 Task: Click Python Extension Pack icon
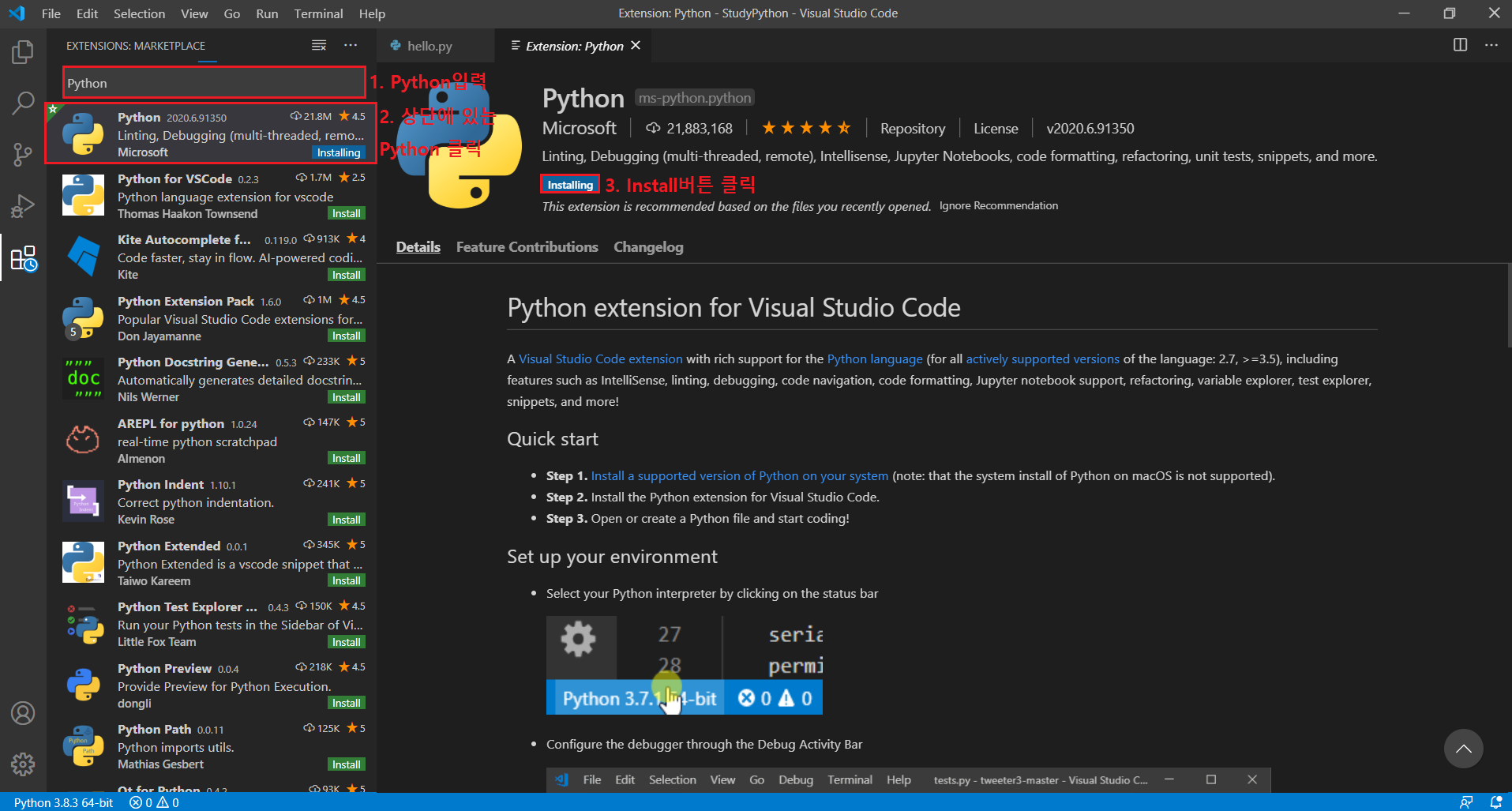pyautogui.click(x=83, y=317)
